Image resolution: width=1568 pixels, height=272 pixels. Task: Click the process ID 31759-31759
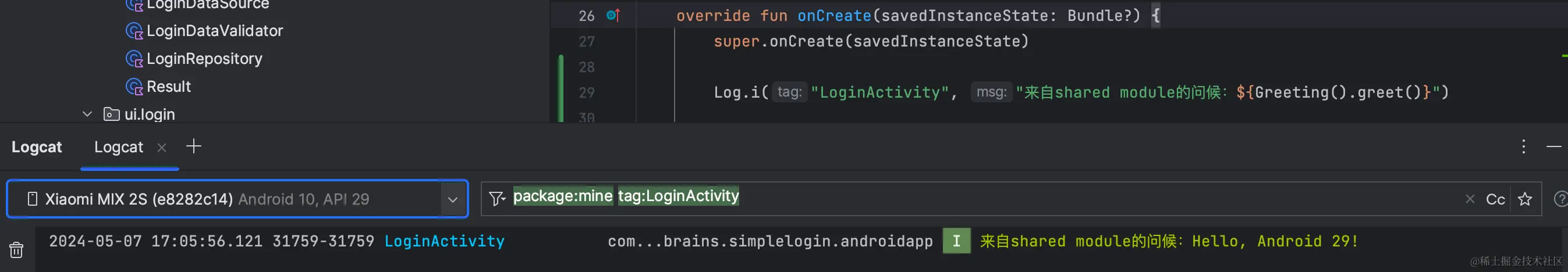point(323,241)
